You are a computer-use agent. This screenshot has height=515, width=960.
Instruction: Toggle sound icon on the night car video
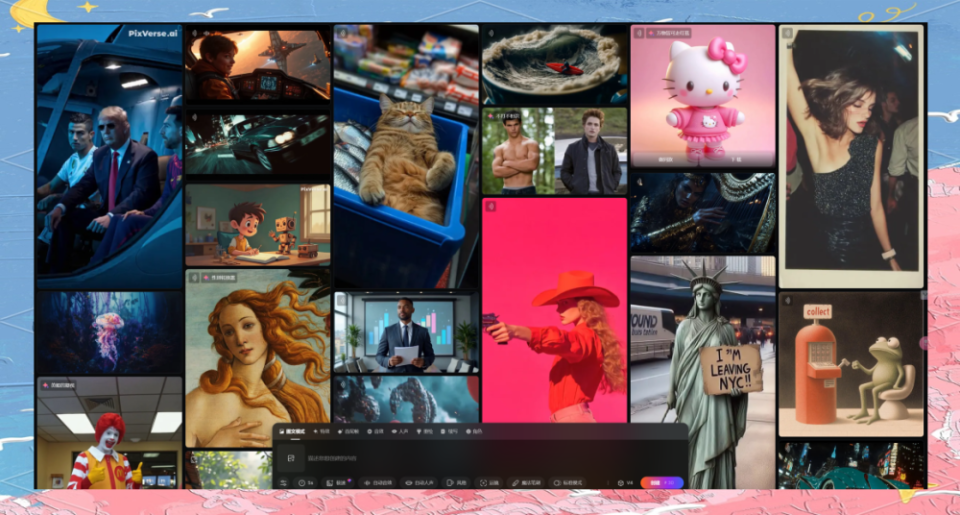tap(195, 118)
